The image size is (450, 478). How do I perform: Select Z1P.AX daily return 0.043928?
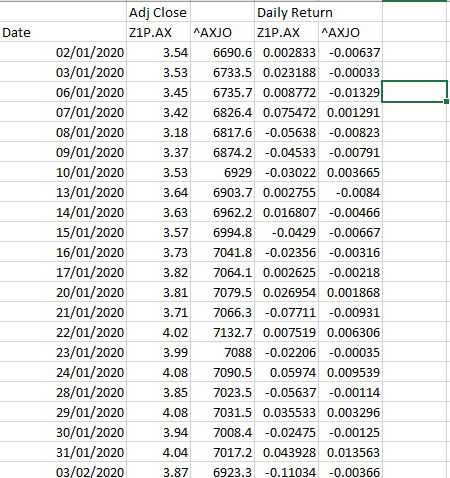click(x=286, y=452)
